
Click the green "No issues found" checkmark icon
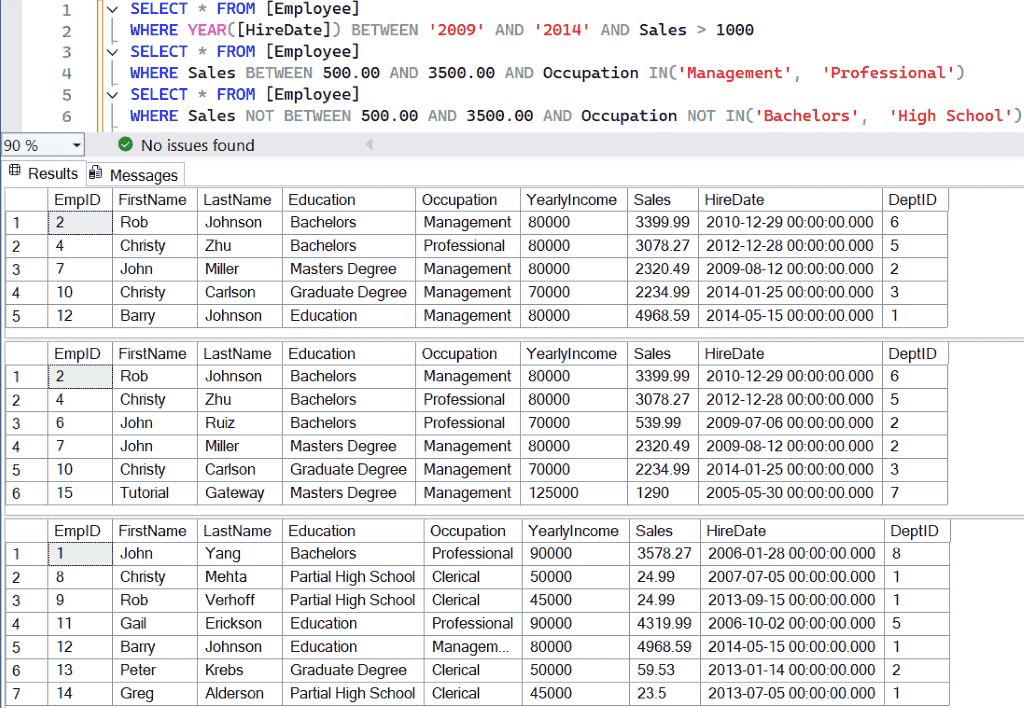click(125, 144)
